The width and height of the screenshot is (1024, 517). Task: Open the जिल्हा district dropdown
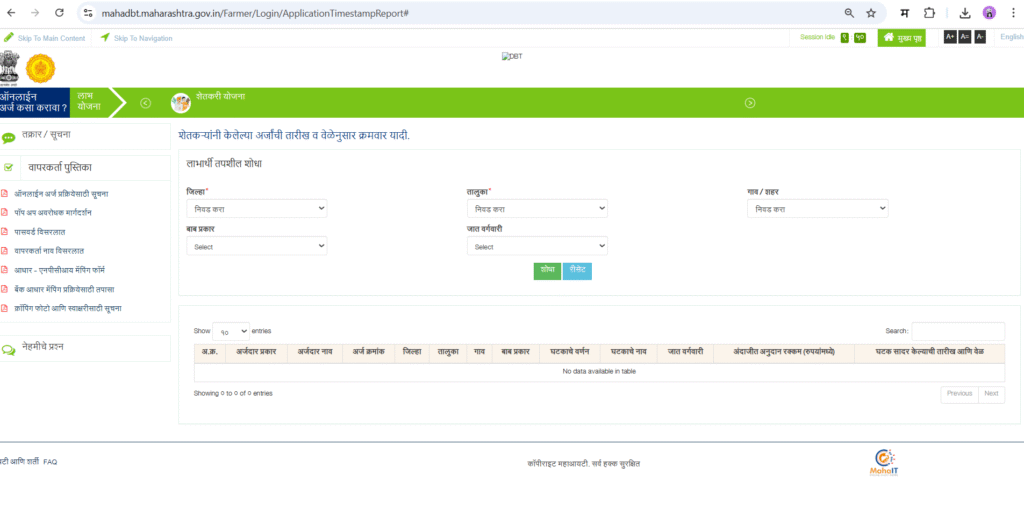pos(256,209)
